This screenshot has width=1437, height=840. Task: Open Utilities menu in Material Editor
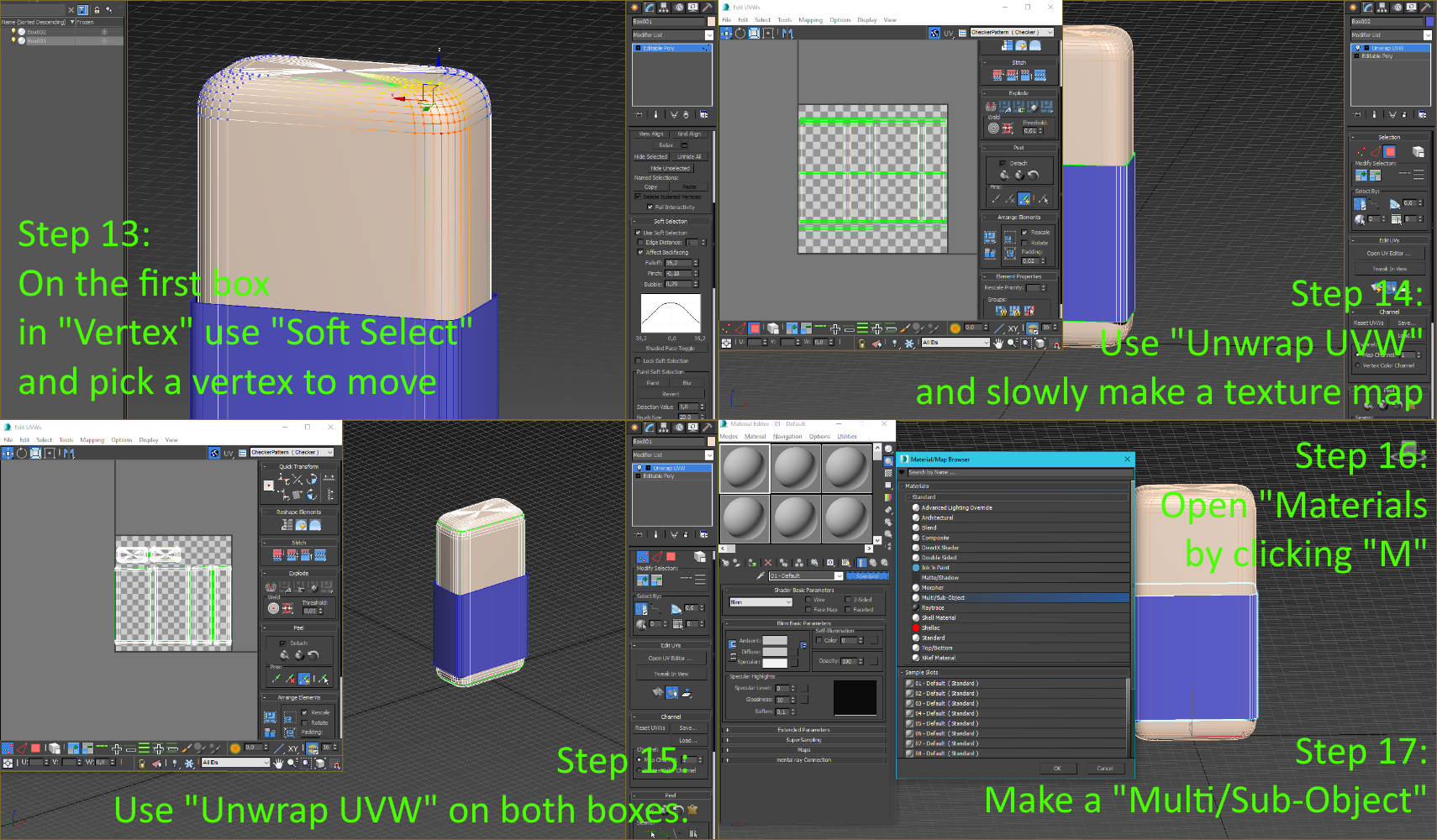pyautogui.click(x=846, y=437)
